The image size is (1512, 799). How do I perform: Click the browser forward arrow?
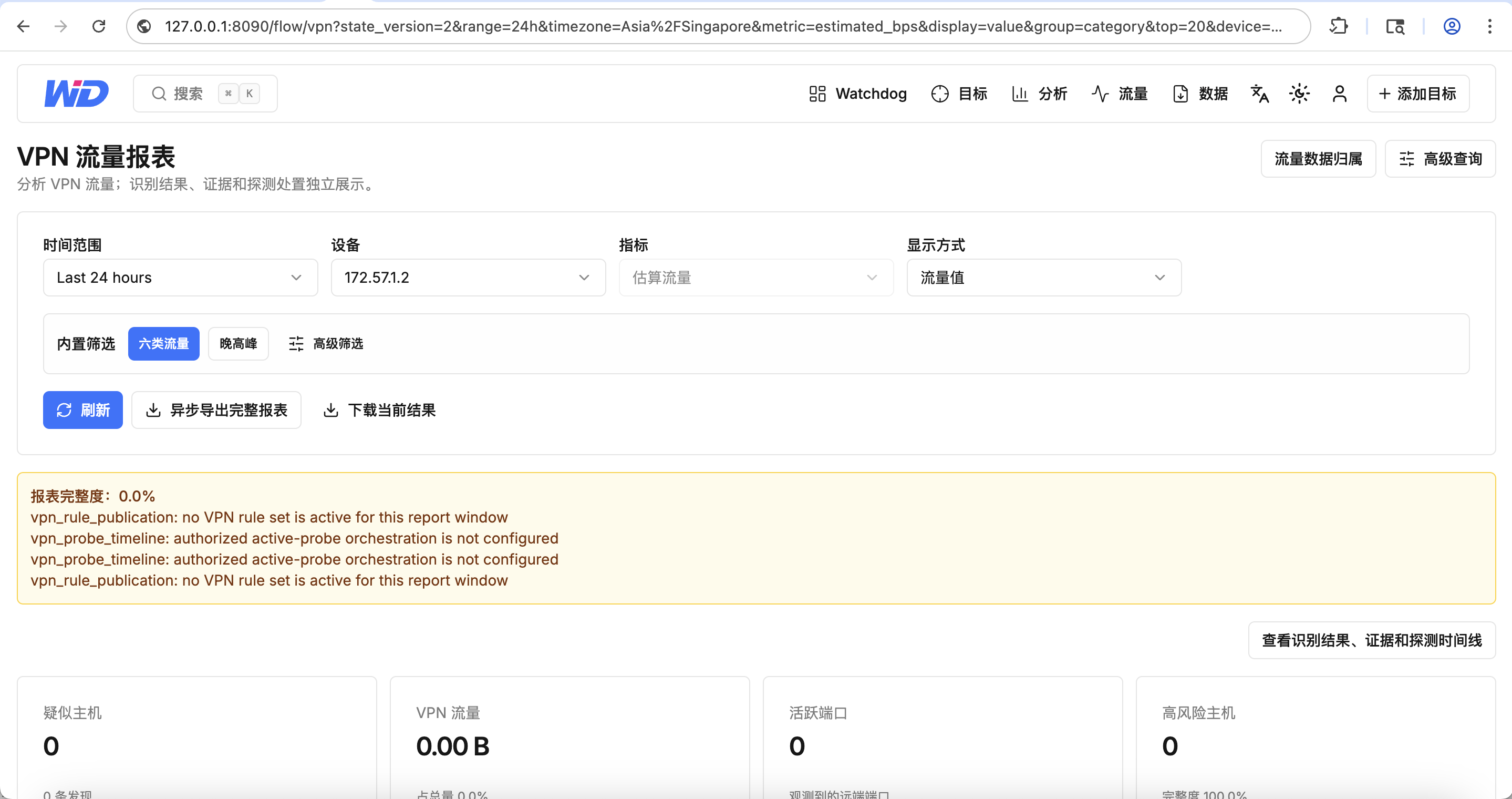tap(61, 26)
